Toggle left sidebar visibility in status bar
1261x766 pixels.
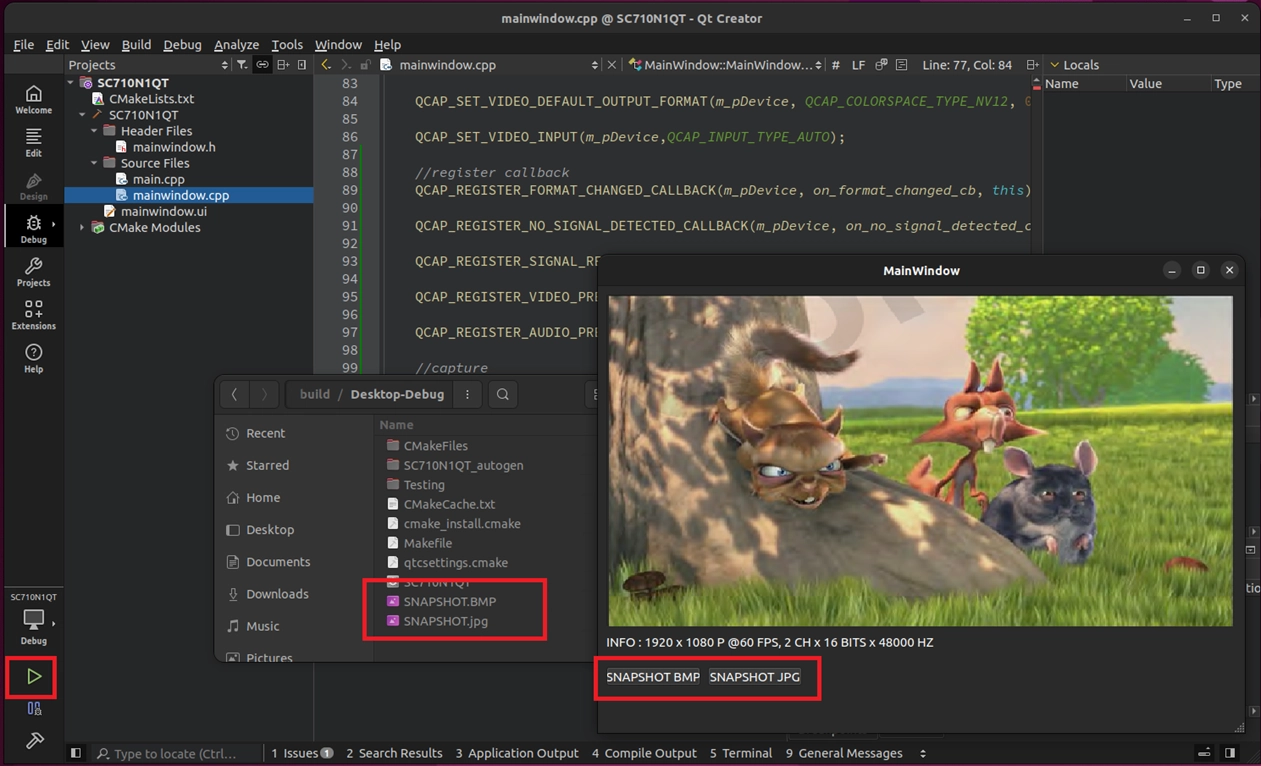pos(75,753)
